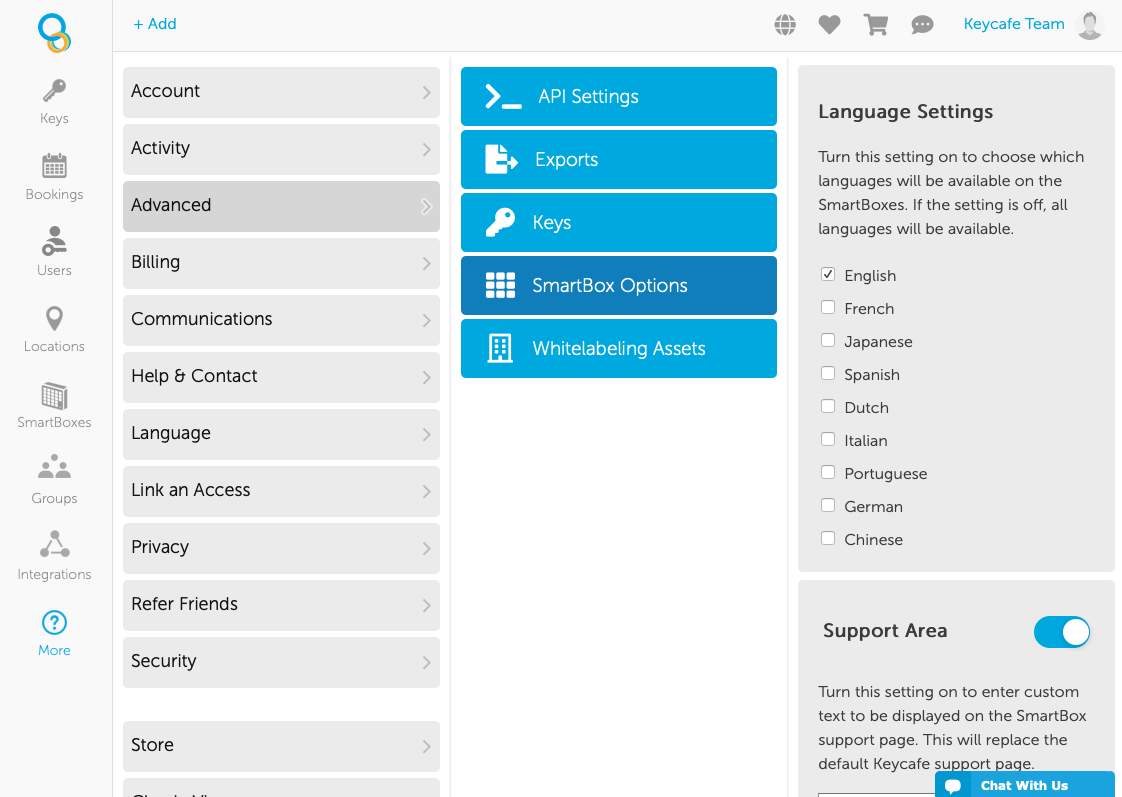Open the shopping cart icon
1122x797 pixels.
(876, 24)
